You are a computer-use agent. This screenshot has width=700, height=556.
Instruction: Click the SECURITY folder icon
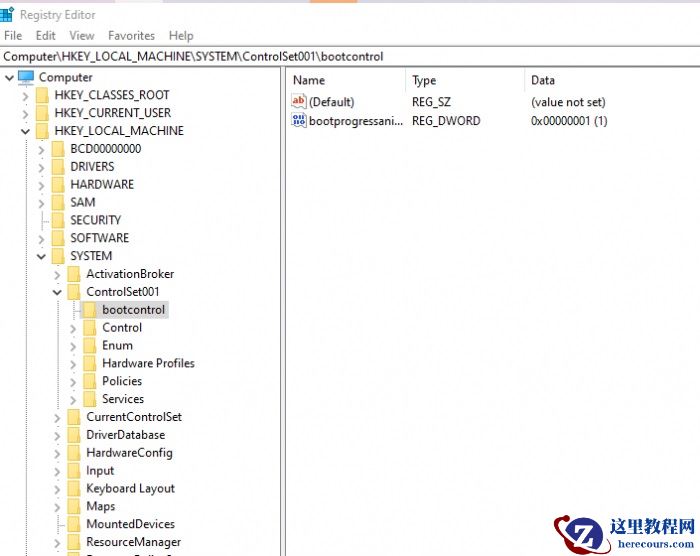[x=58, y=220]
